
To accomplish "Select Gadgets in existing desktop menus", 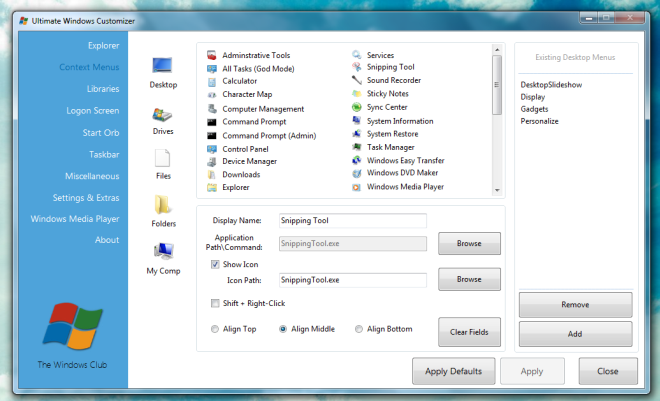I will coord(534,109).
